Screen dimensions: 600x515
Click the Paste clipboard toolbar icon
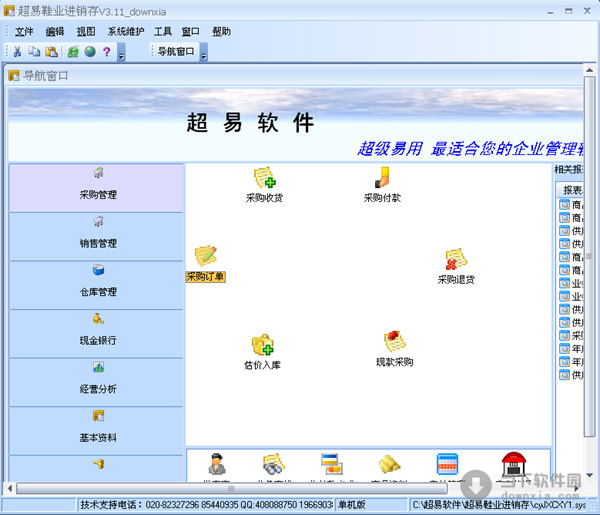point(51,52)
